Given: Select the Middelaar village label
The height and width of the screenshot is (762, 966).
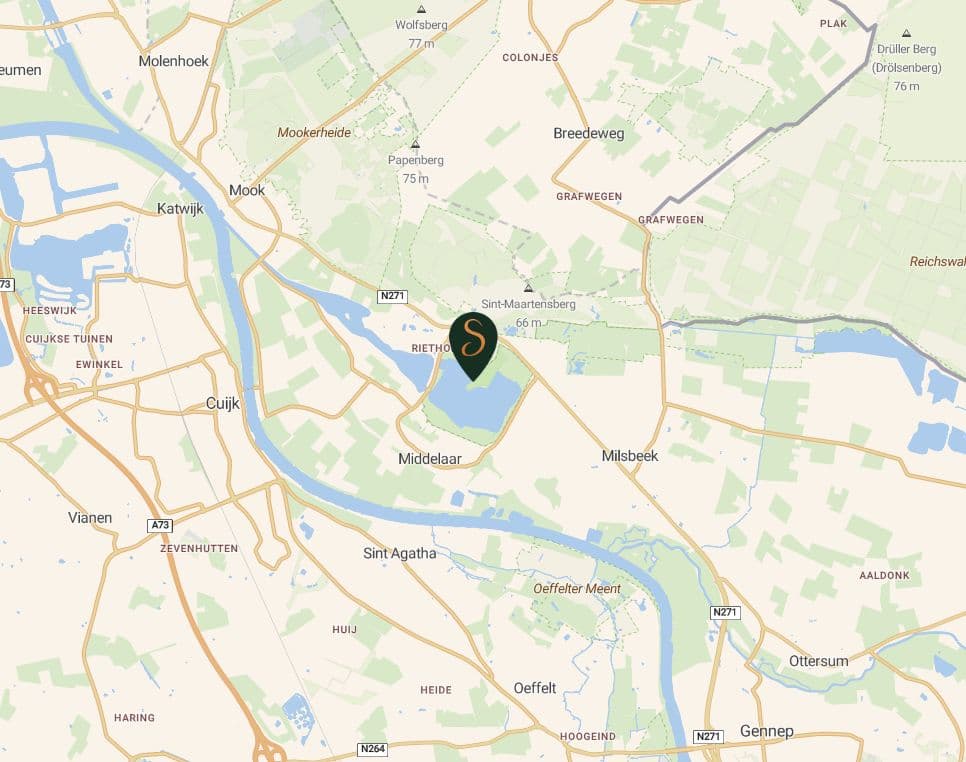Looking at the screenshot, I should click(x=429, y=459).
